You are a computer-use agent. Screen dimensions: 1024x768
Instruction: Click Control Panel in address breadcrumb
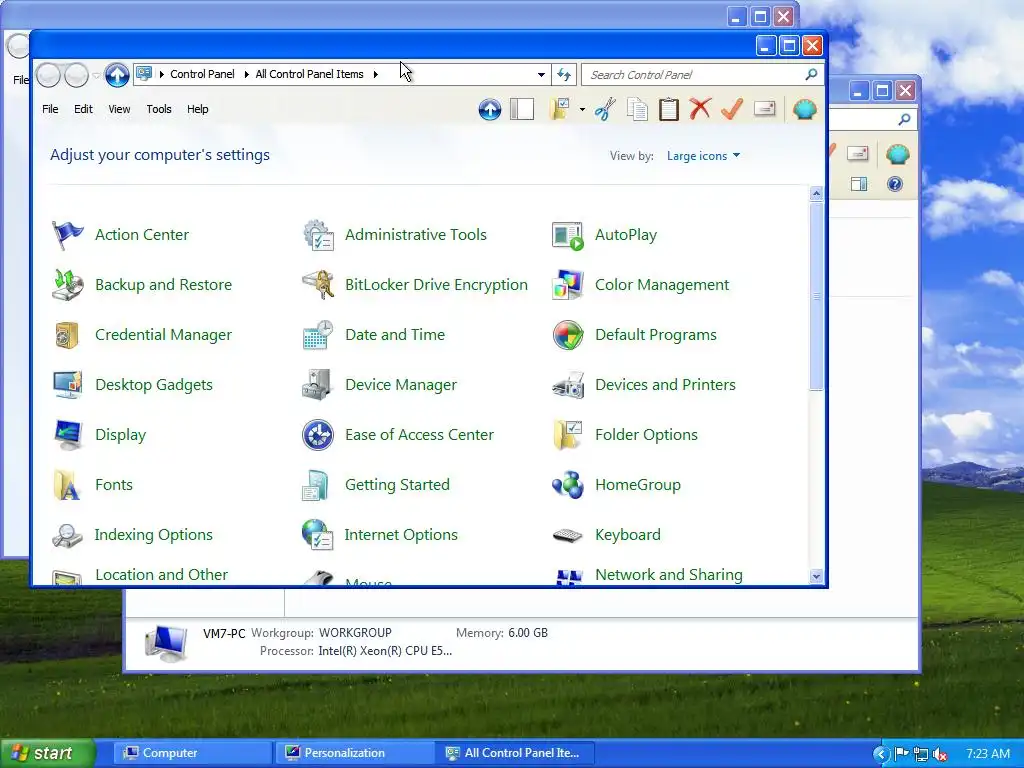pos(202,74)
